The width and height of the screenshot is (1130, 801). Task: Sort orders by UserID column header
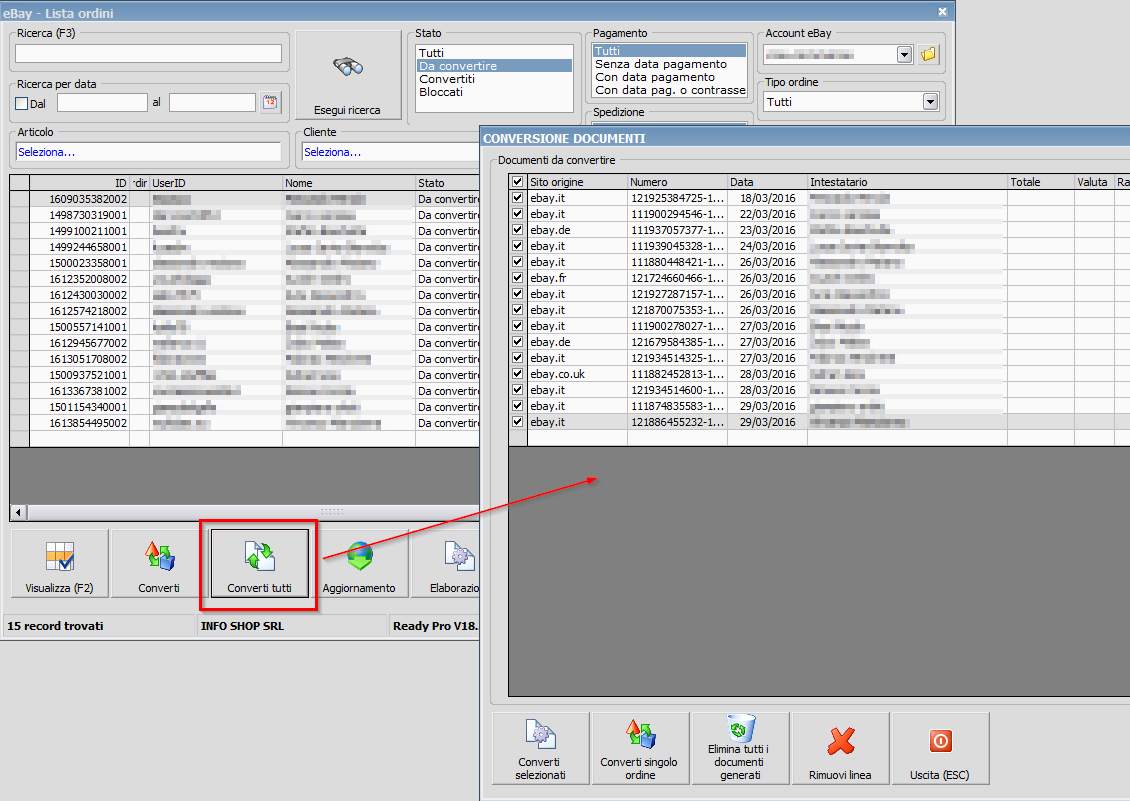[215, 183]
